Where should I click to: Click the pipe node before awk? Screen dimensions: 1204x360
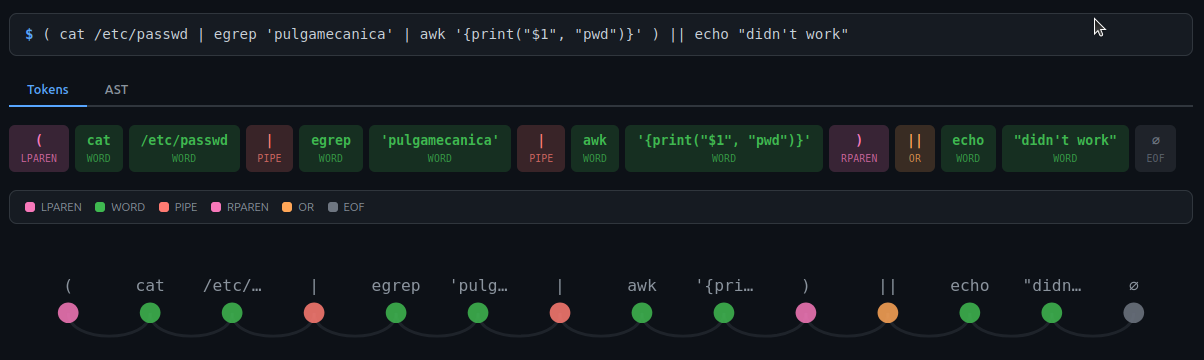[560, 313]
